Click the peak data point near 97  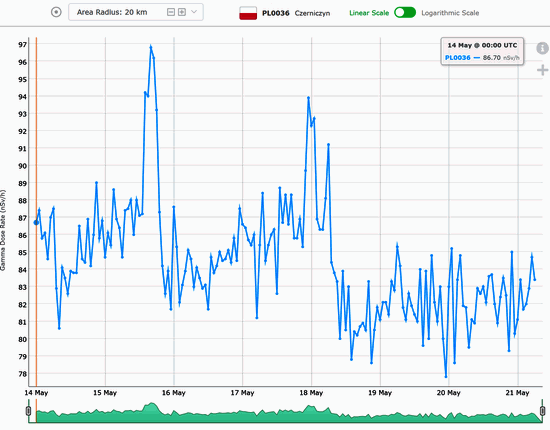[151, 47]
